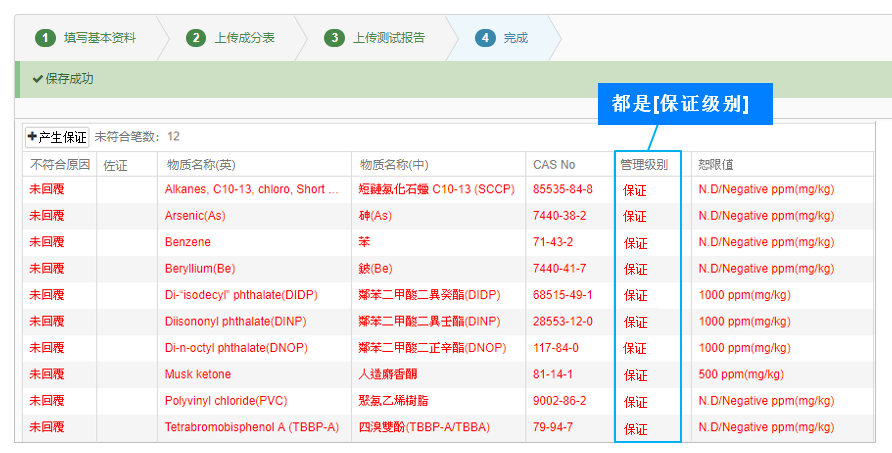Click N.D/Negative limit in Arsenic row

[x=766, y=216]
